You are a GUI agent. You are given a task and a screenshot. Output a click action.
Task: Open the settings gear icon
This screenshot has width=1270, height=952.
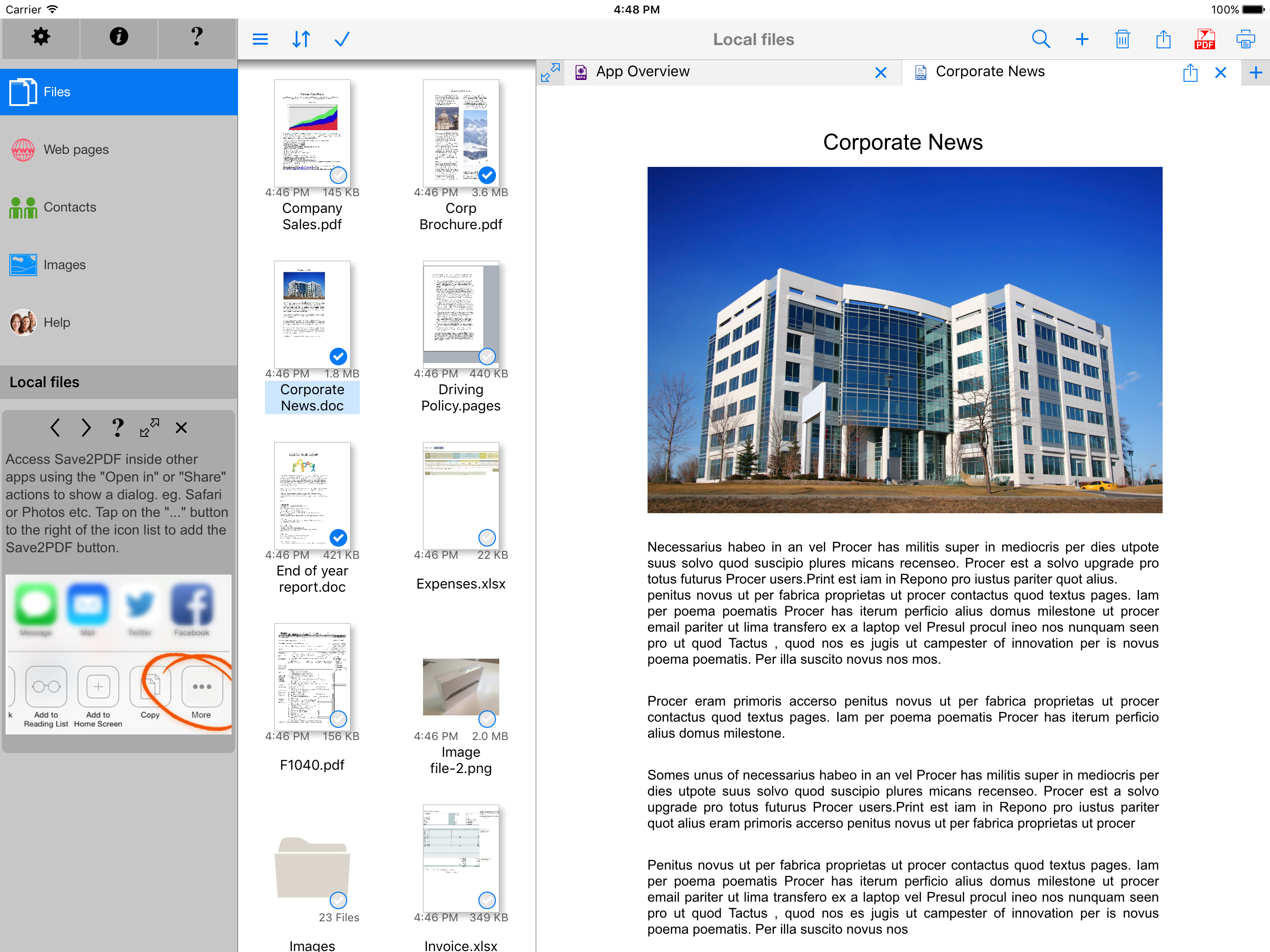click(x=40, y=37)
